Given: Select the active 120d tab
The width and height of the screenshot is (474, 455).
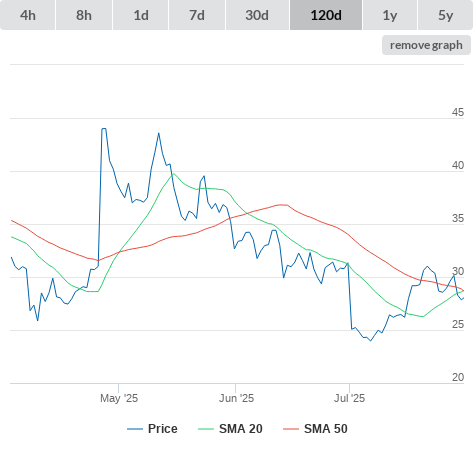Looking at the screenshot, I should coord(326,15).
